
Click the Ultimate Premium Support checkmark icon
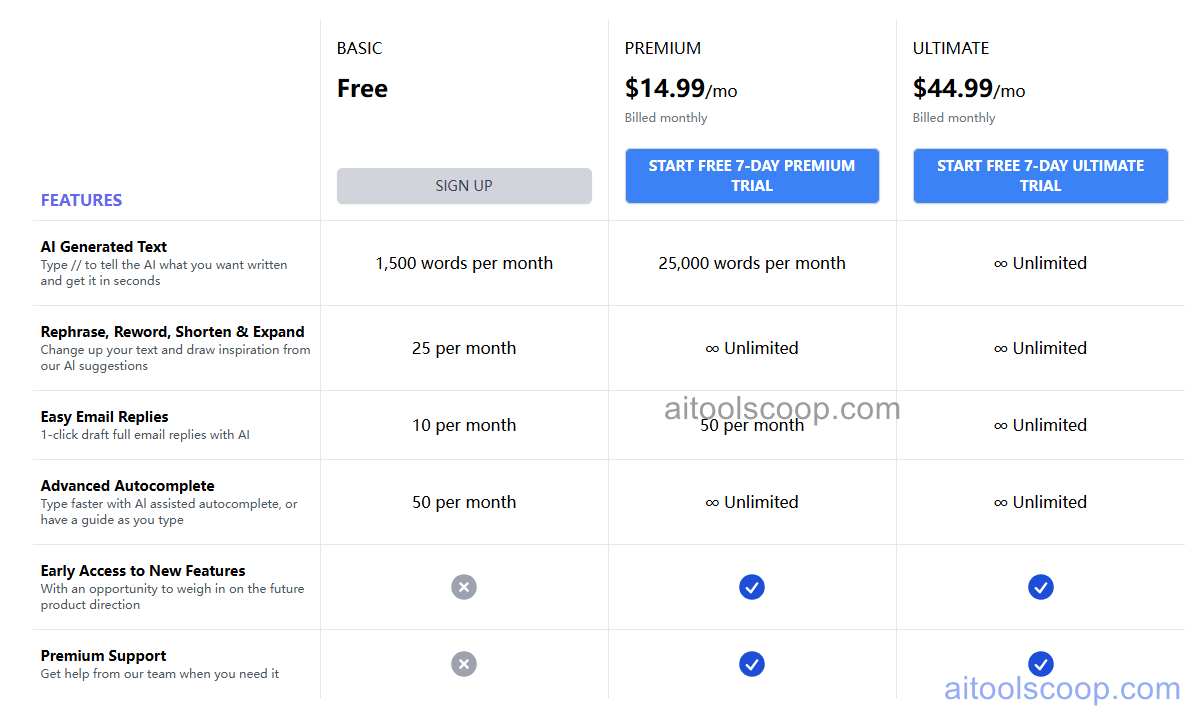click(1041, 664)
